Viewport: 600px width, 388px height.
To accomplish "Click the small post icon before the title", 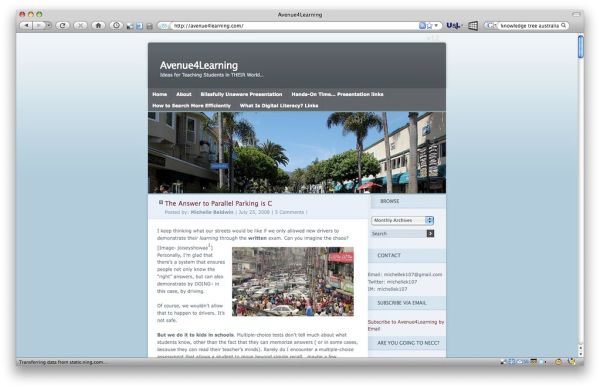I will [161, 202].
